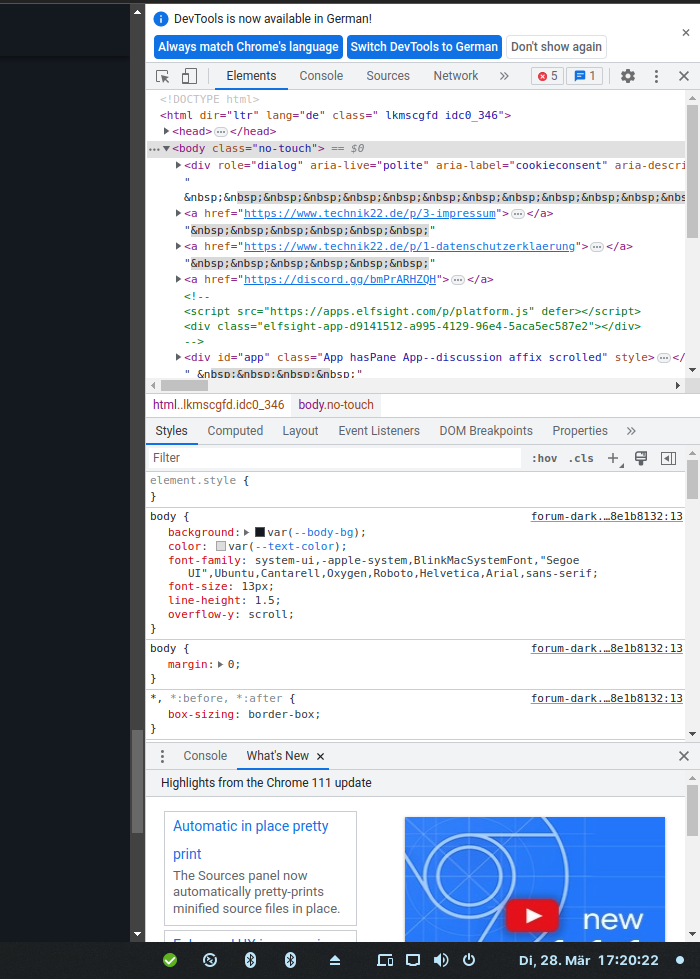Expand the 3-impressum anchor node
This screenshot has height=979, width=700.
point(178,214)
